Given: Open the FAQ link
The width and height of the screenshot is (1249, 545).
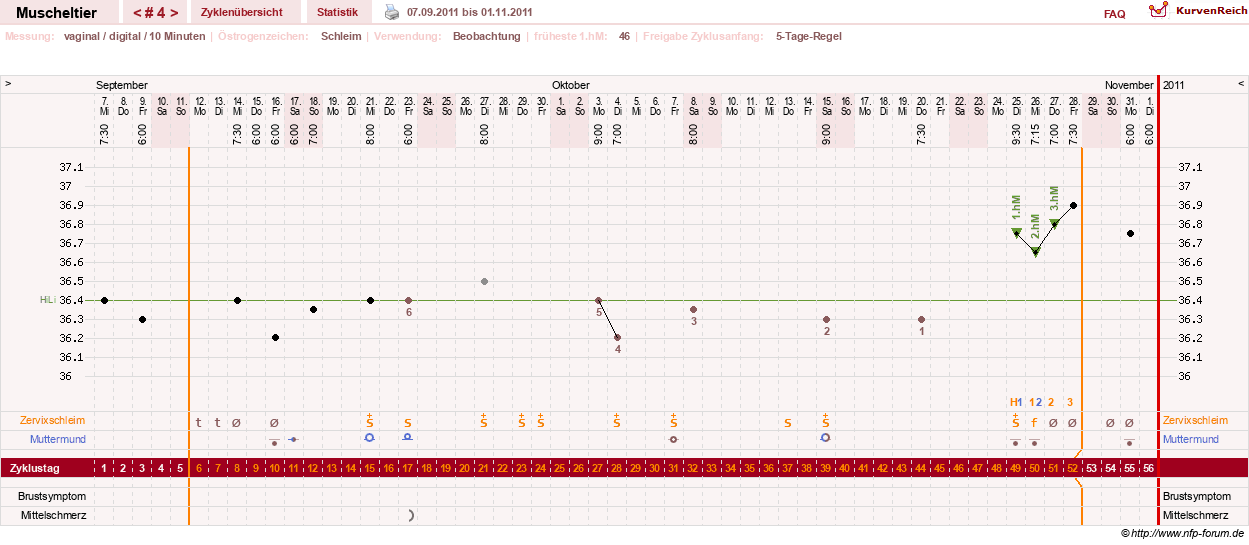Looking at the screenshot, I should pyautogui.click(x=1114, y=14).
